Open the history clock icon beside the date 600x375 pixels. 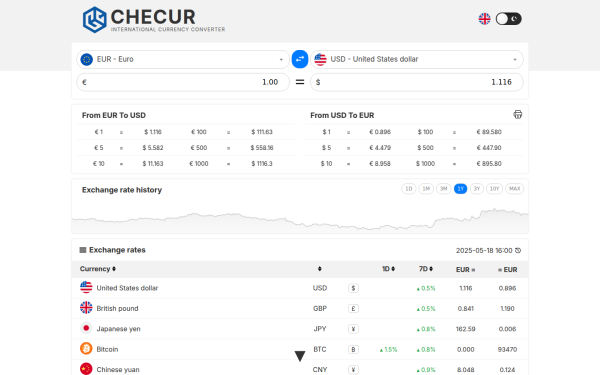(518, 250)
